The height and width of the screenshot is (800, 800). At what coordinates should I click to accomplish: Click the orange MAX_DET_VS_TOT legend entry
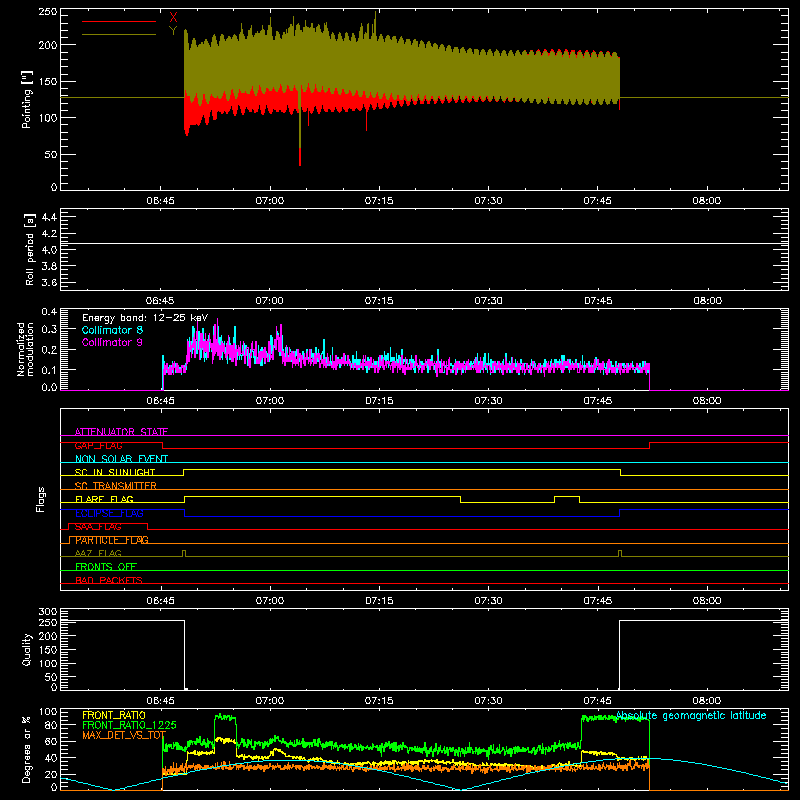(x=124, y=735)
